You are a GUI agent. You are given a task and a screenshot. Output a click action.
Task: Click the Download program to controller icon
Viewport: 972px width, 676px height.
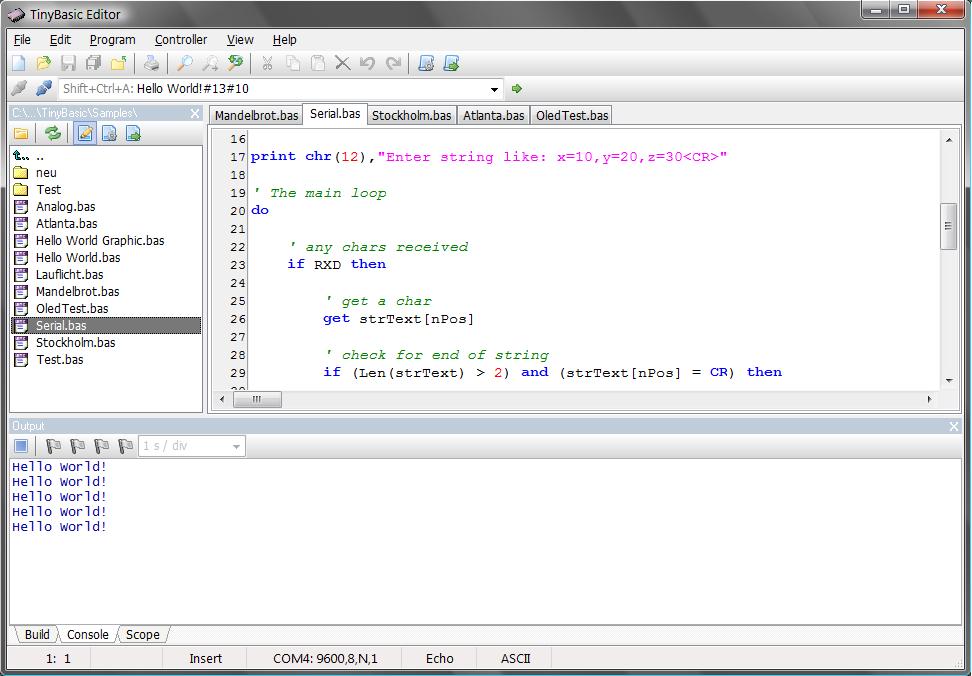pyautogui.click(x=451, y=64)
